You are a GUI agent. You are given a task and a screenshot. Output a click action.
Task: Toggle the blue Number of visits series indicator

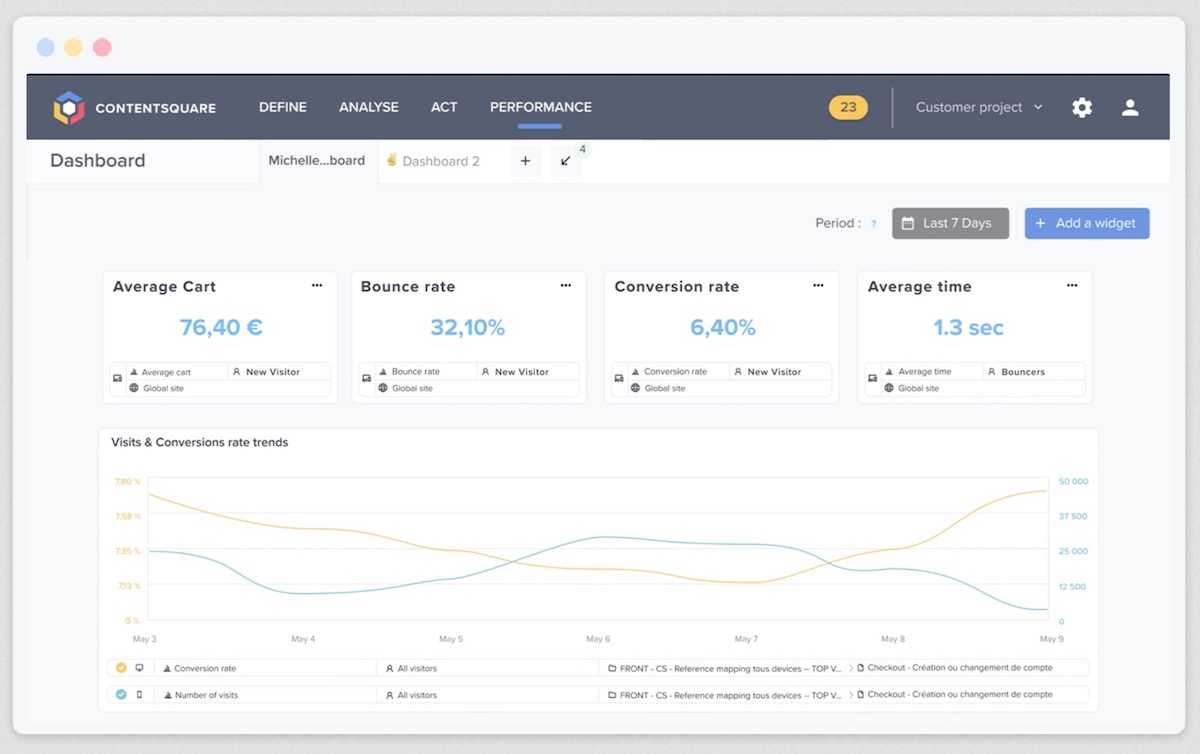coord(119,693)
